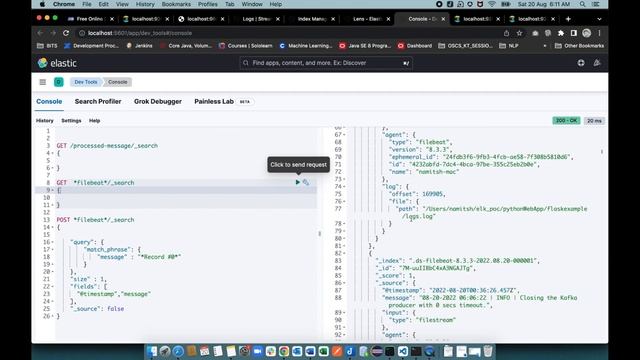Click the Console breadcrumb
640x360 pixels.
tap(118, 82)
